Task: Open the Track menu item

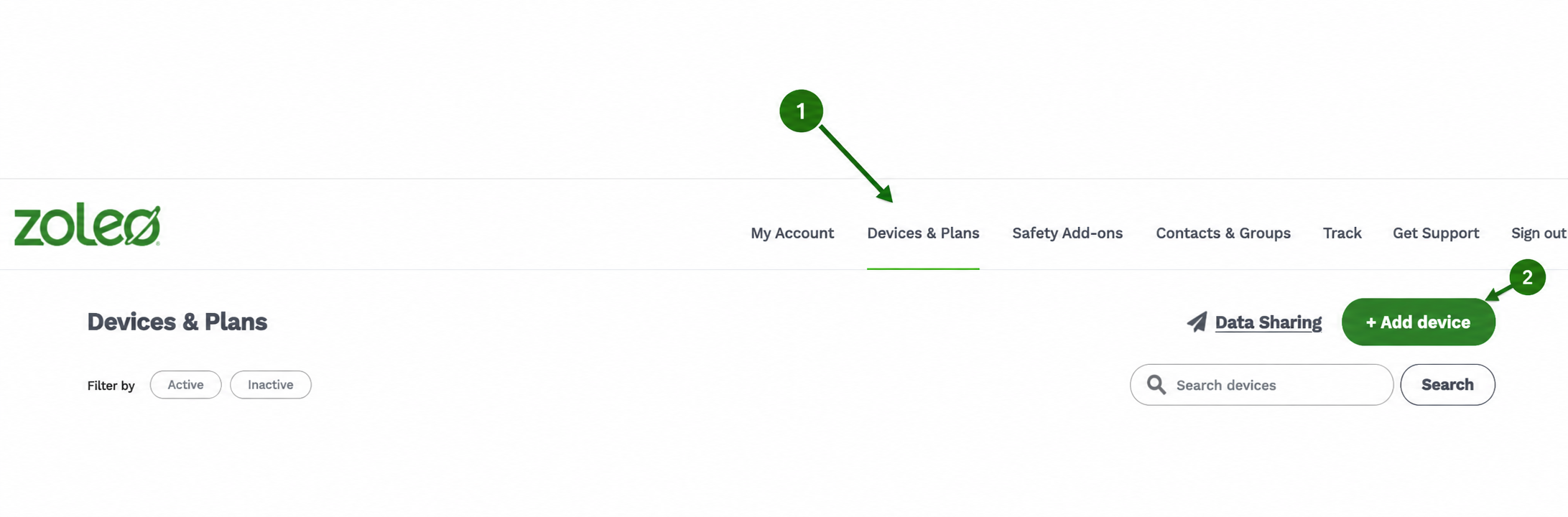Action: tap(1342, 233)
